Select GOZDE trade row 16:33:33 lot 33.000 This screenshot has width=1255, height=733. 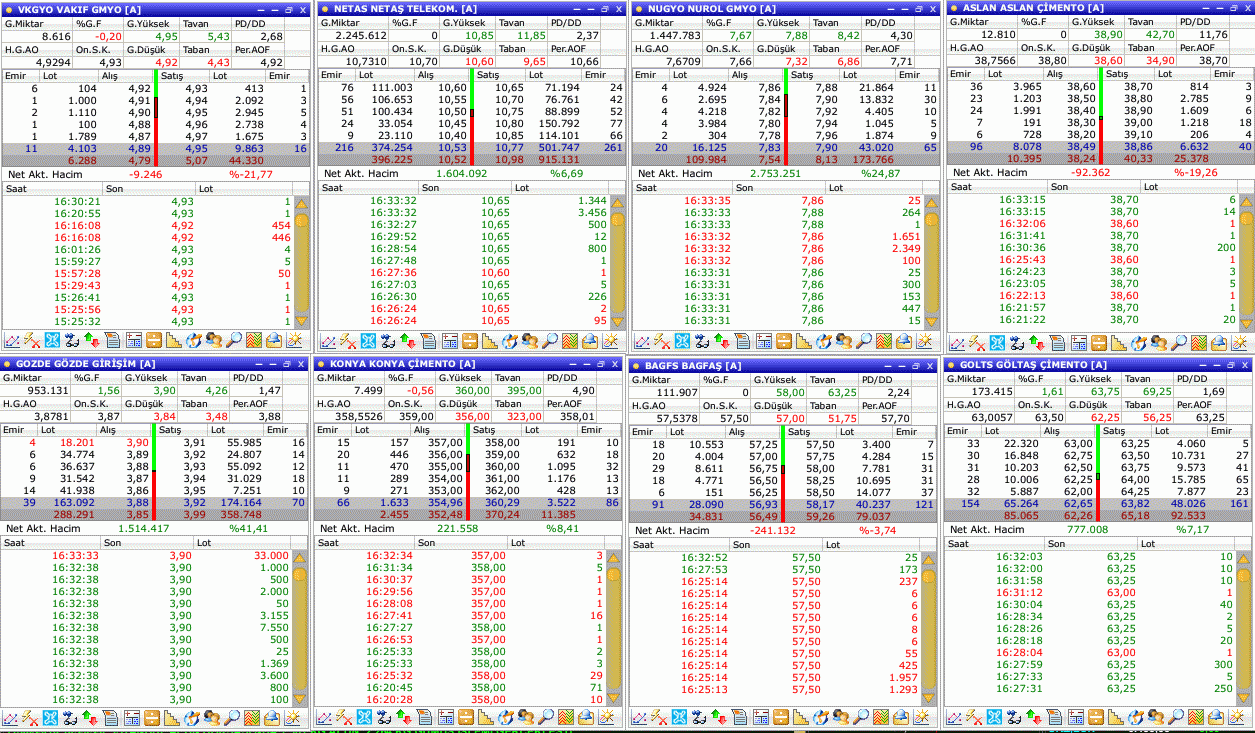pyautogui.click(x=148, y=556)
